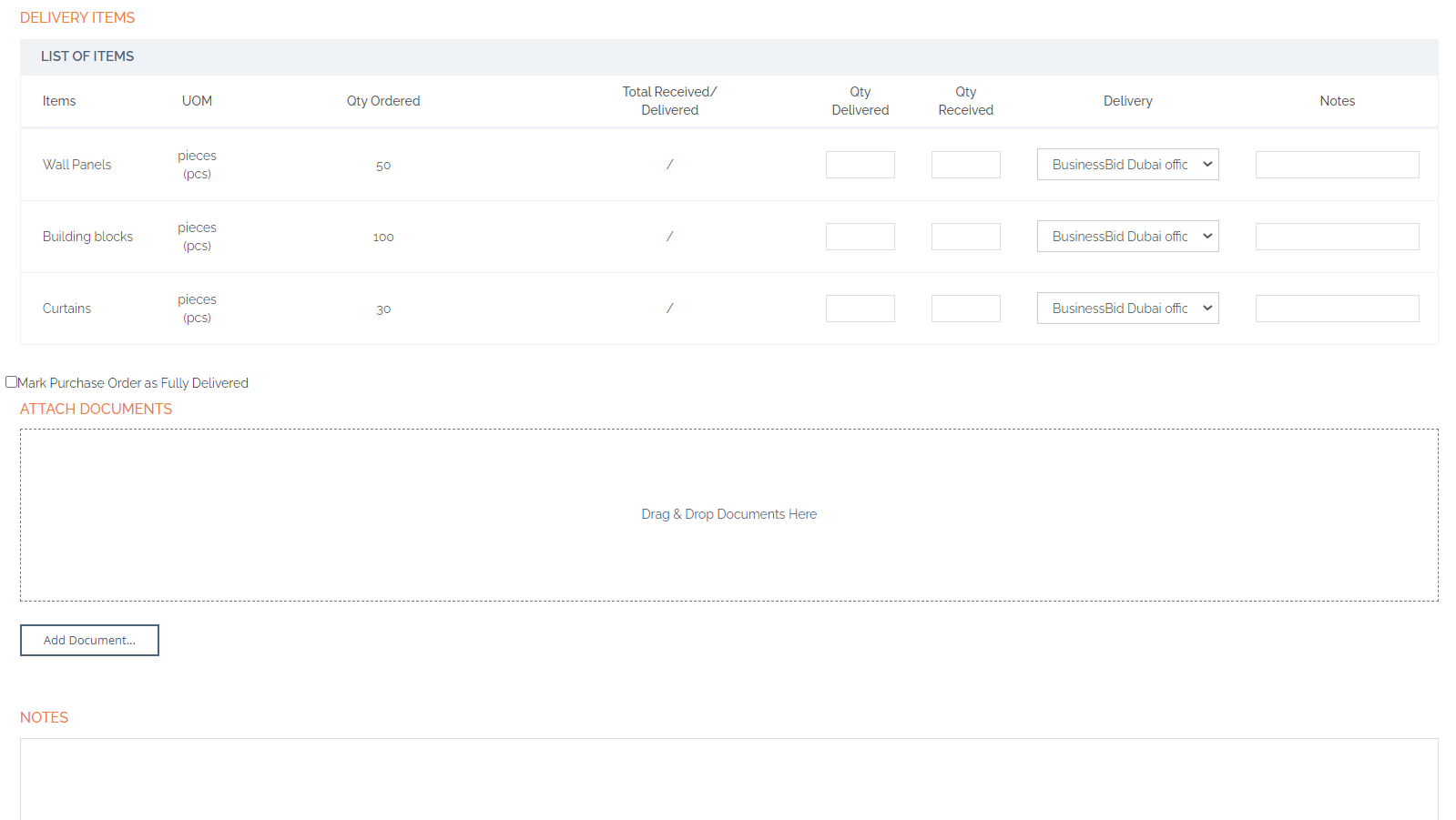
Task: Click Notes field in Wall Panels row
Action: click(x=1337, y=165)
